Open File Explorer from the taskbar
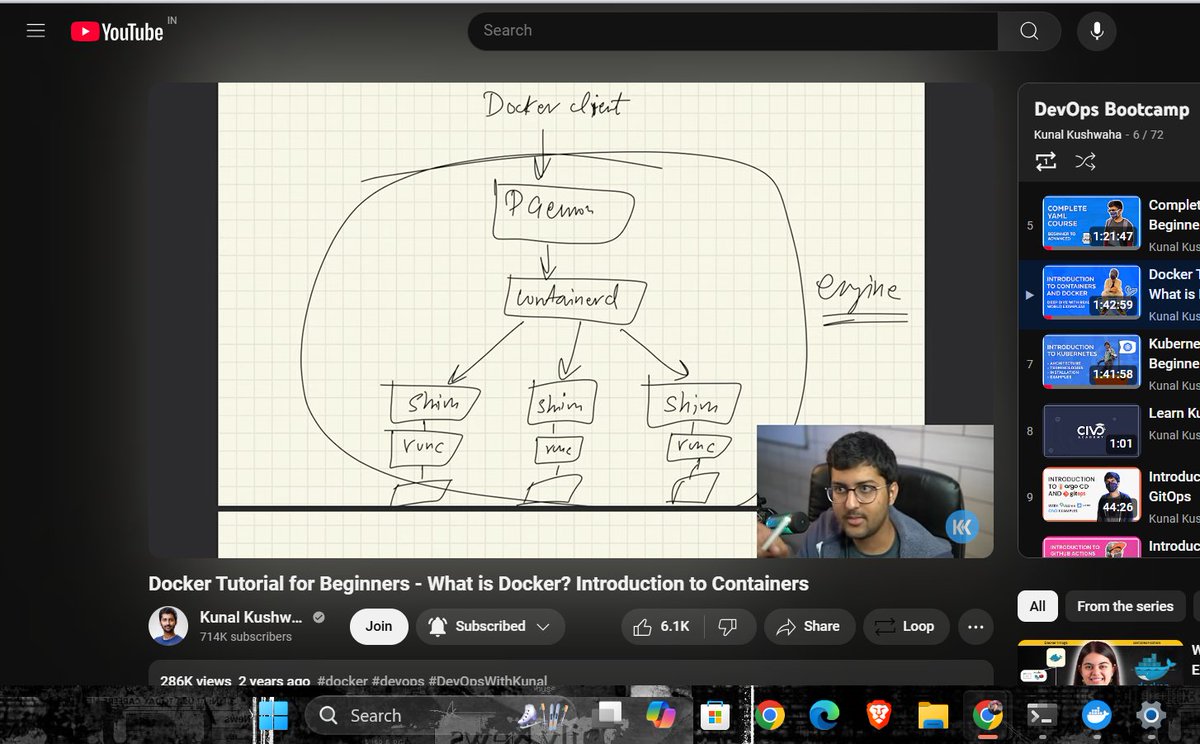 [x=932, y=715]
